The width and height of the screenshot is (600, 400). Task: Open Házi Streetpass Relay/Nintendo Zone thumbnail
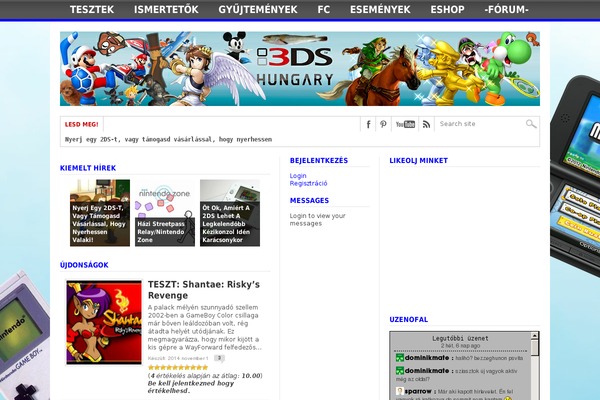click(x=165, y=213)
